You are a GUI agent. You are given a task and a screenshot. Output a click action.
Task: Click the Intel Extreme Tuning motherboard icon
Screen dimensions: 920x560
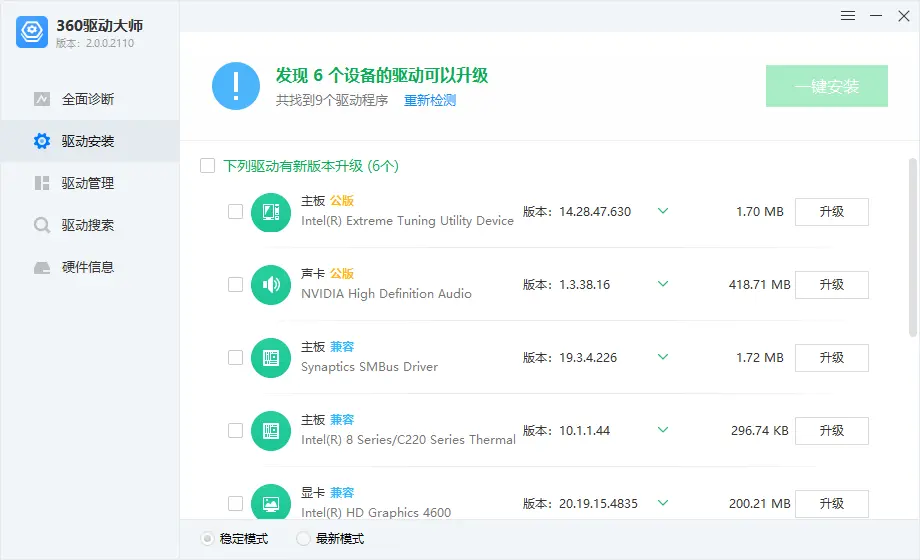pyautogui.click(x=270, y=212)
